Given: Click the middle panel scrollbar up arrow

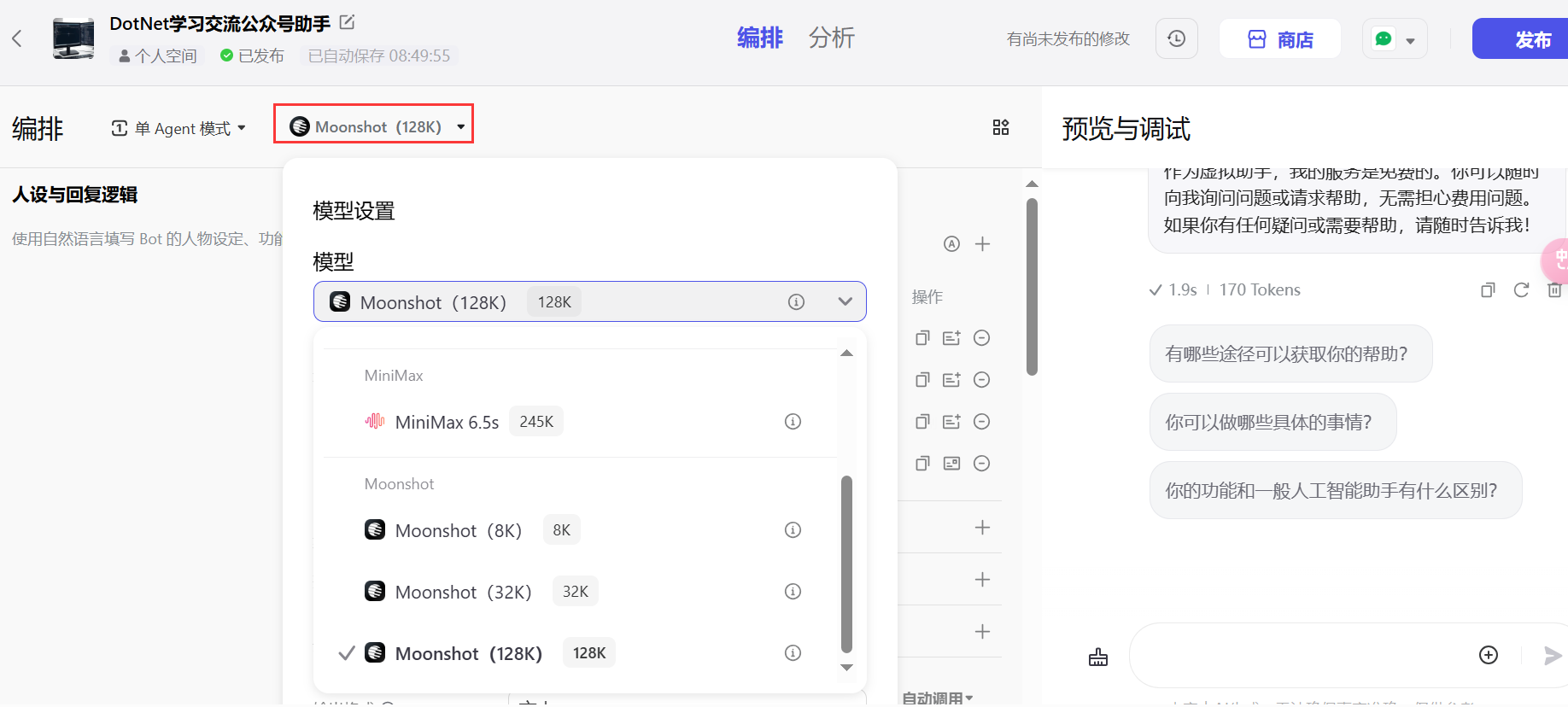Looking at the screenshot, I should coord(1032,184).
